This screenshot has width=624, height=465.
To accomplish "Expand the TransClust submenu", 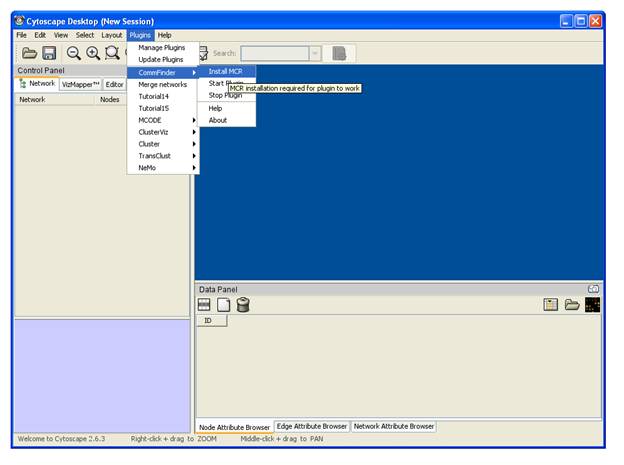I will click(x=163, y=156).
